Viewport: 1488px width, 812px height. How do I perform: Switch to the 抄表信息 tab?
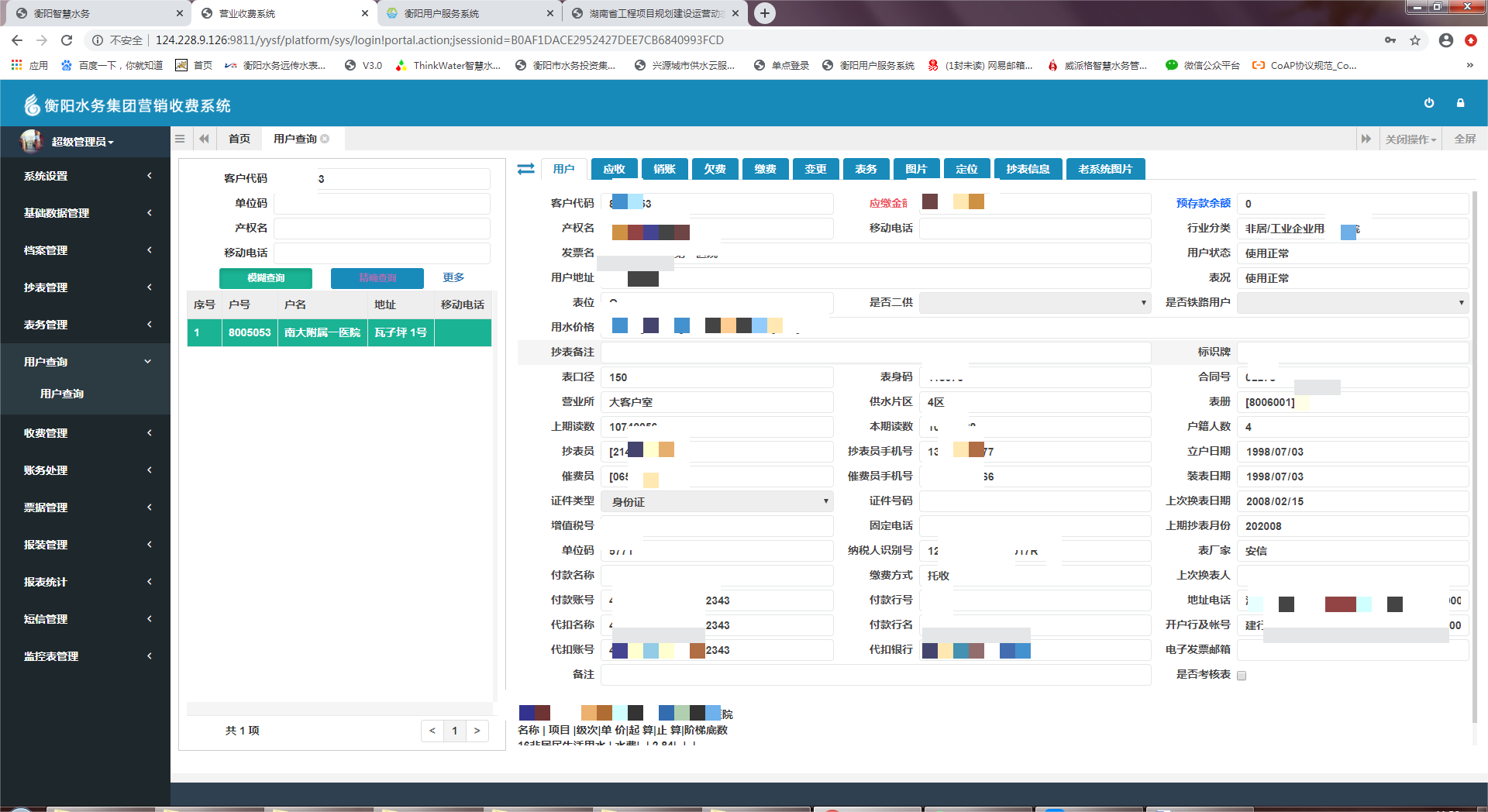1028,169
